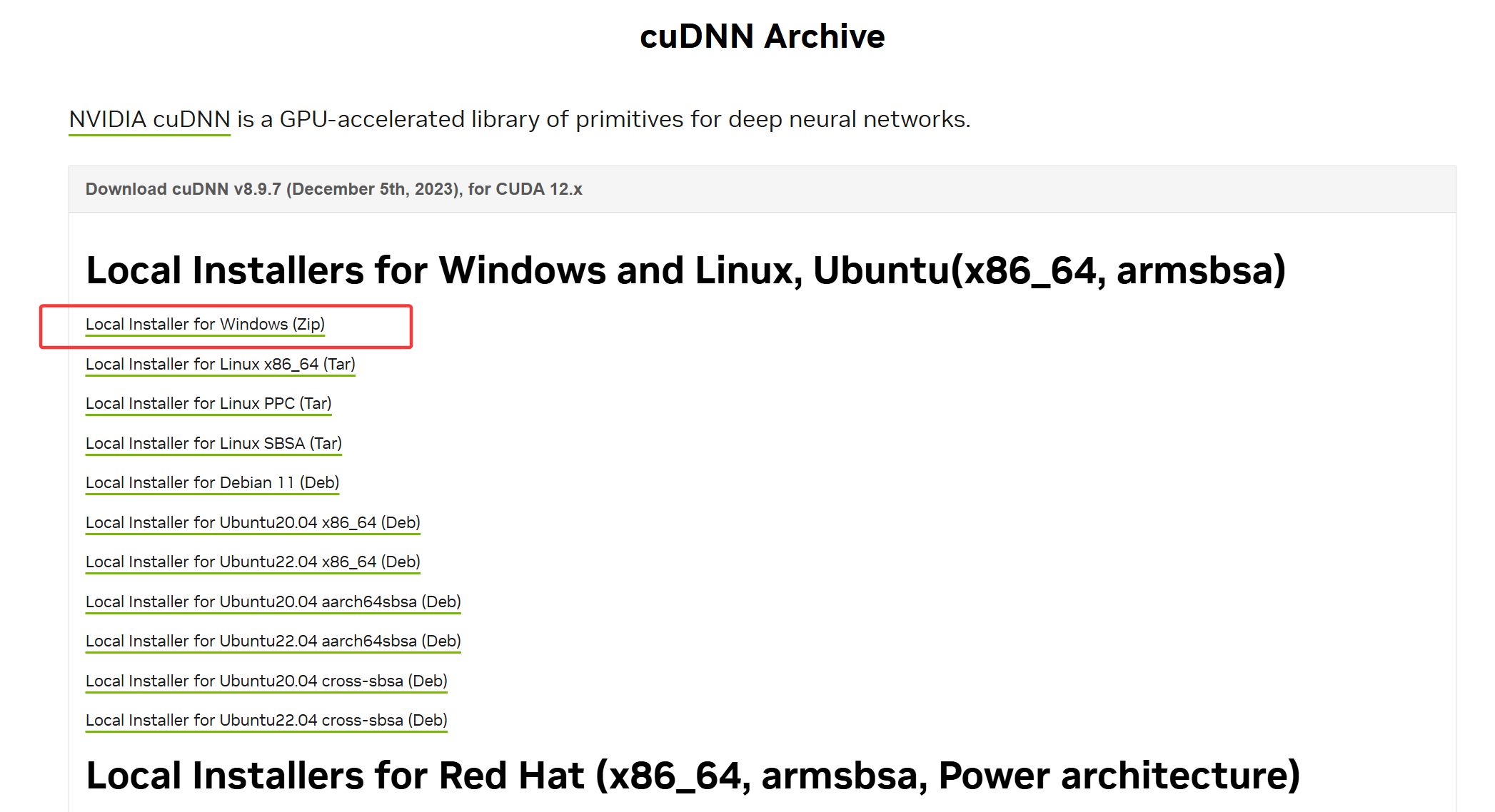This screenshot has width=1495, height=812.
Task: Download the Ubuntu22.04 cross-sbsa (Deb) installer
Action: [x=266, y=720]
